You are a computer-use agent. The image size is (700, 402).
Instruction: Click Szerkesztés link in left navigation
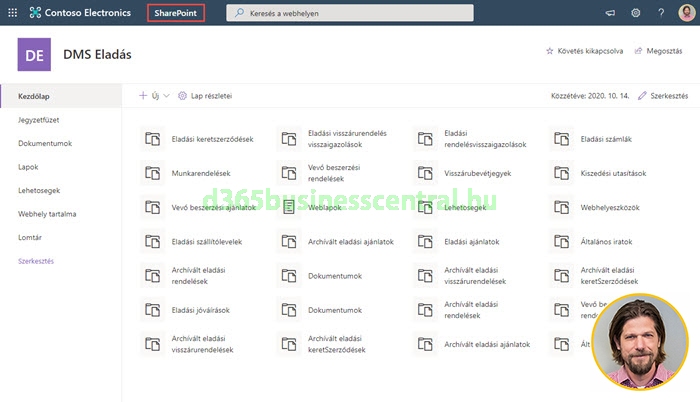point(39,260)
